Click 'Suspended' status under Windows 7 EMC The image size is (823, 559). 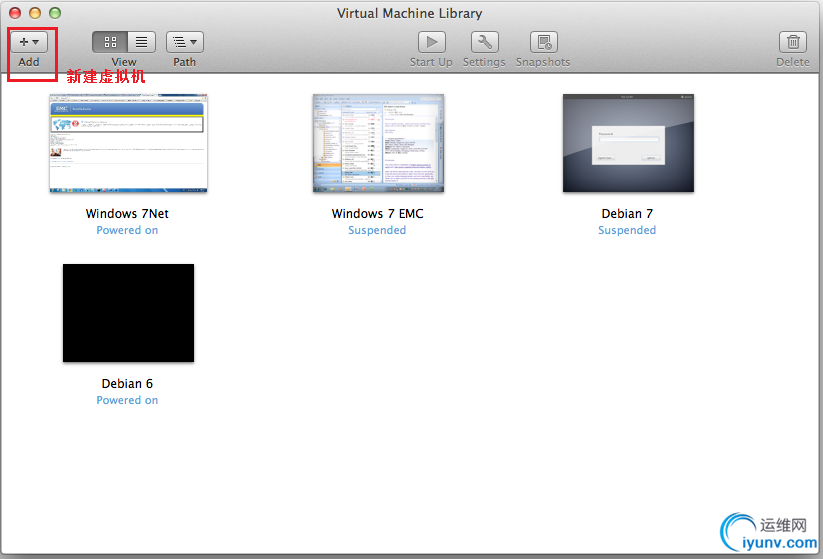click(x=377, y=230)
